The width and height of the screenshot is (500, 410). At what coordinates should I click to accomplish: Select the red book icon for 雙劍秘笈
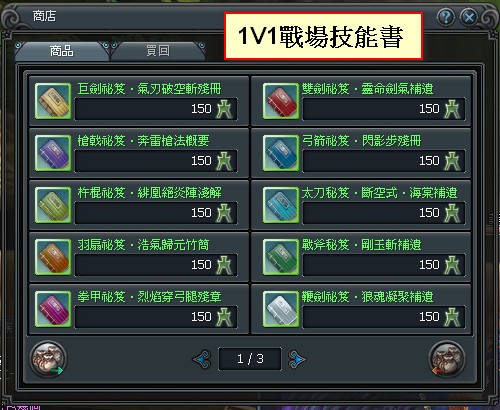[x=281, y=101]
